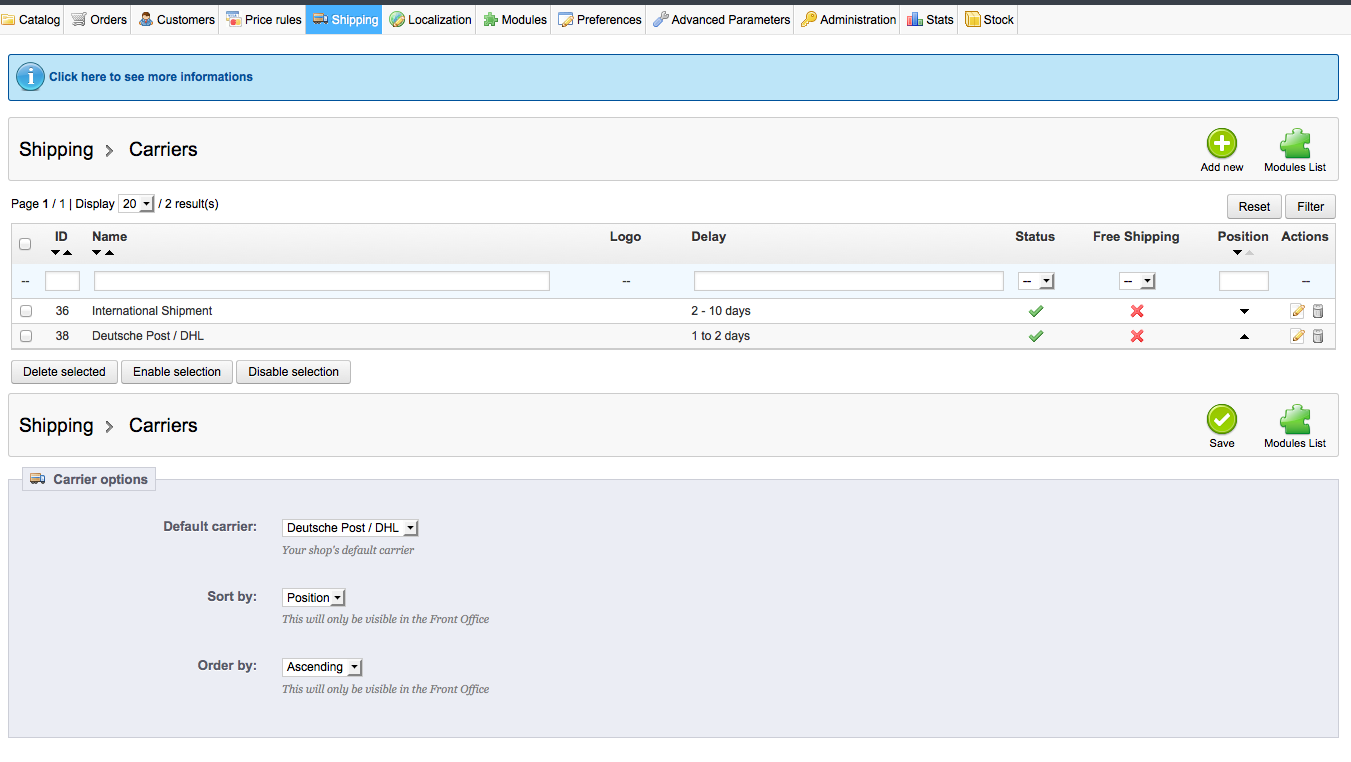
Task: Click the Delete selected button
Action: point(64,372)
